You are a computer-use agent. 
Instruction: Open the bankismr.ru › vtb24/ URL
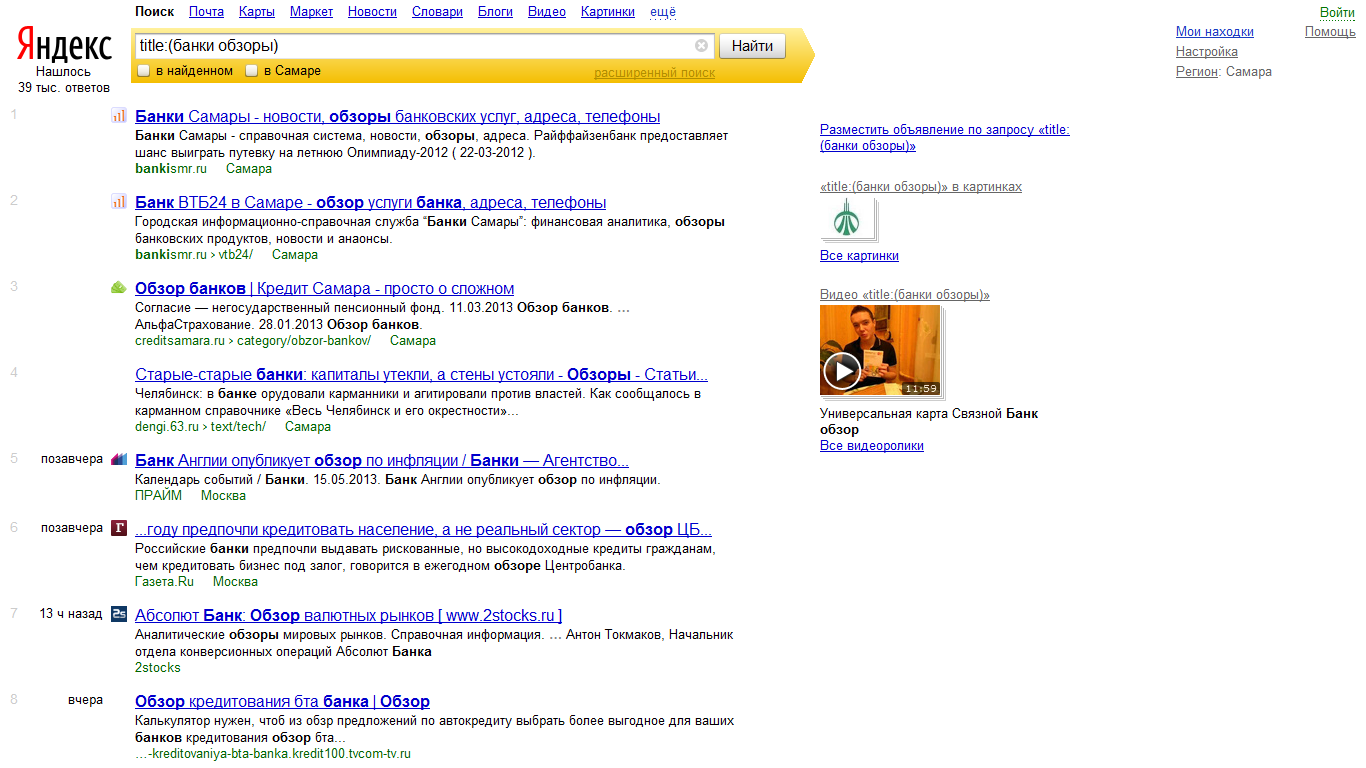pyautogui.click(x=194, y=255)
